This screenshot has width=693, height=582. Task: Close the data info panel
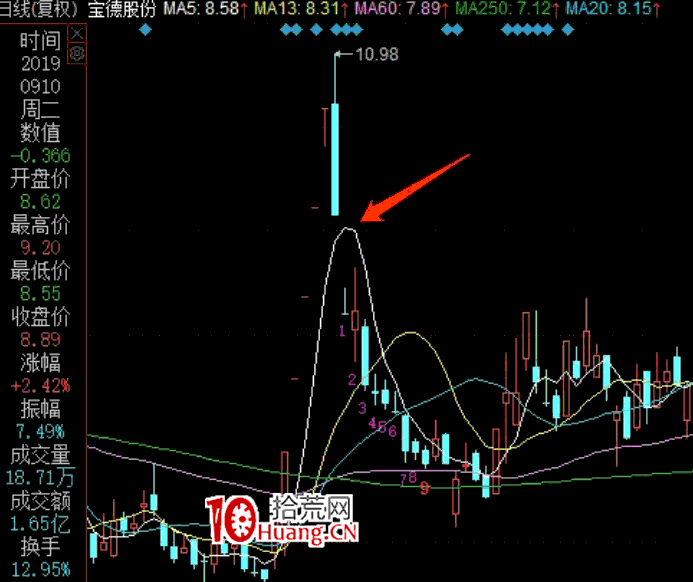77,34
